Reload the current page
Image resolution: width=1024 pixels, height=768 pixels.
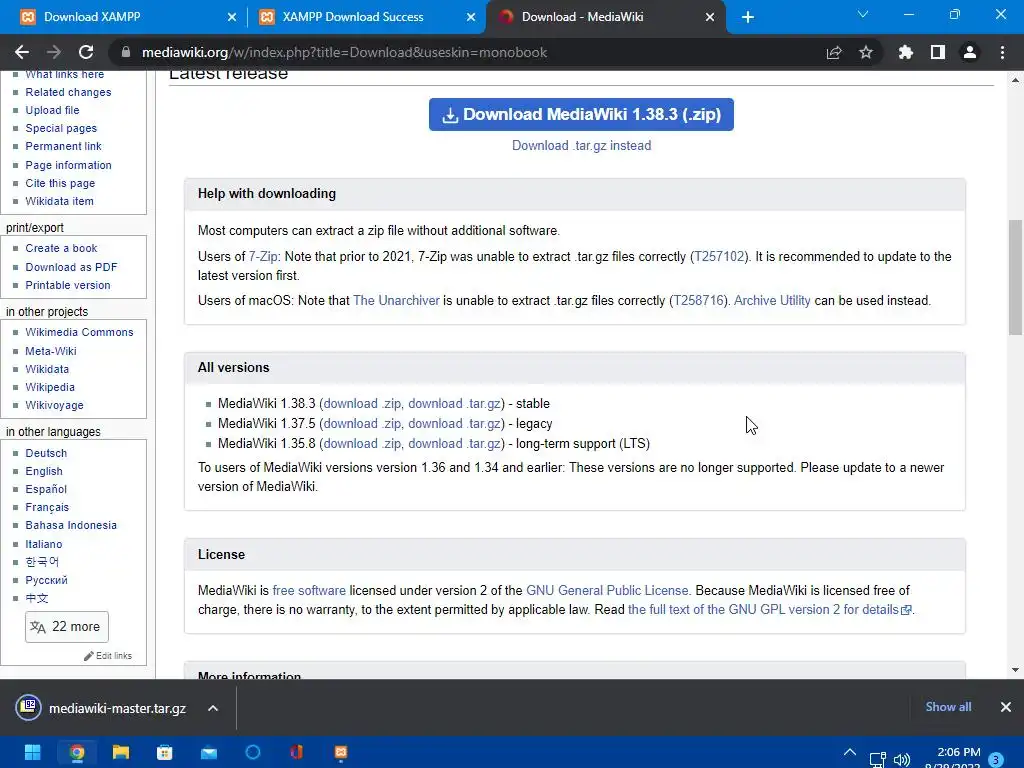click(86, 52)
